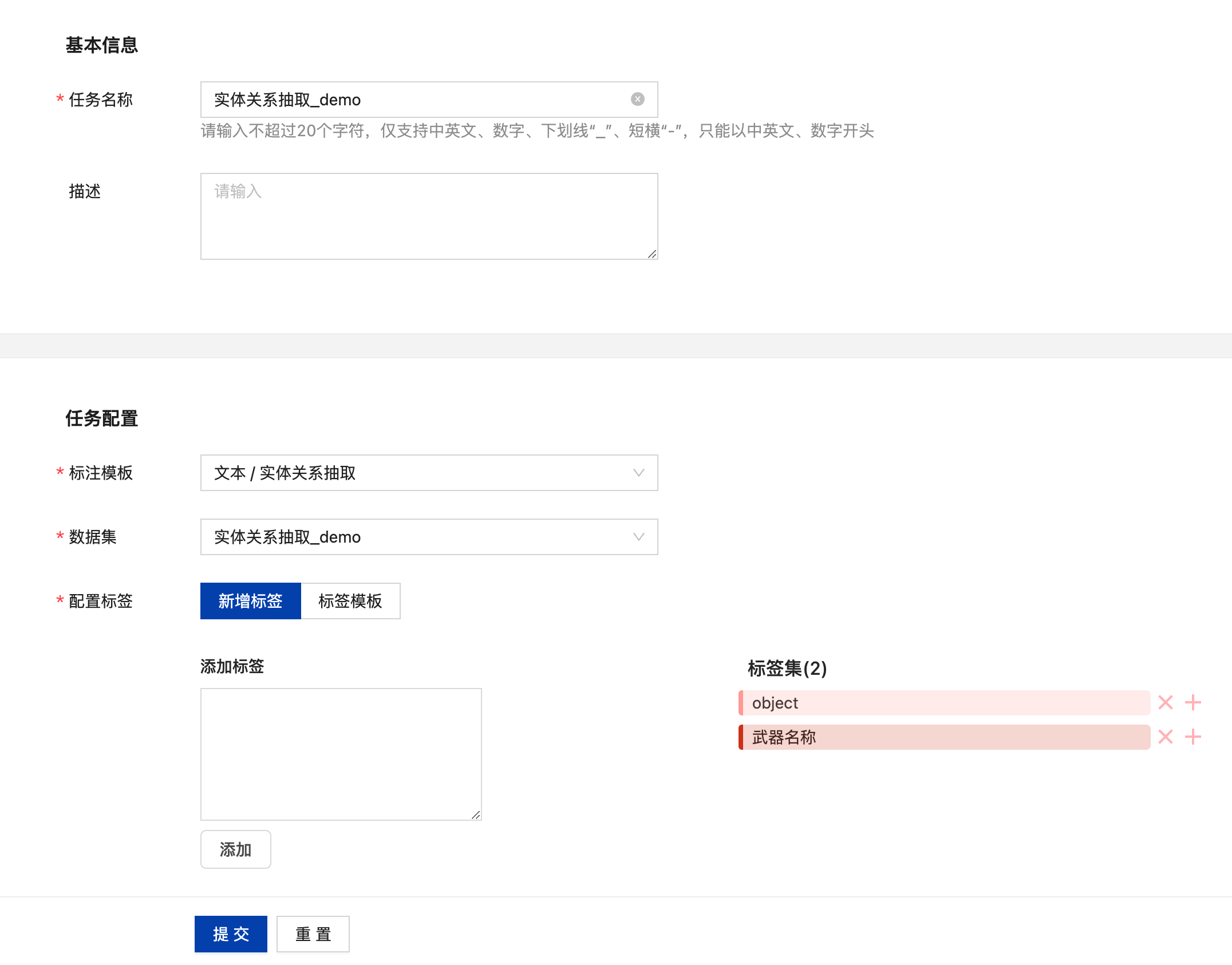Click the 任务名称 hint text

[537, 131]
